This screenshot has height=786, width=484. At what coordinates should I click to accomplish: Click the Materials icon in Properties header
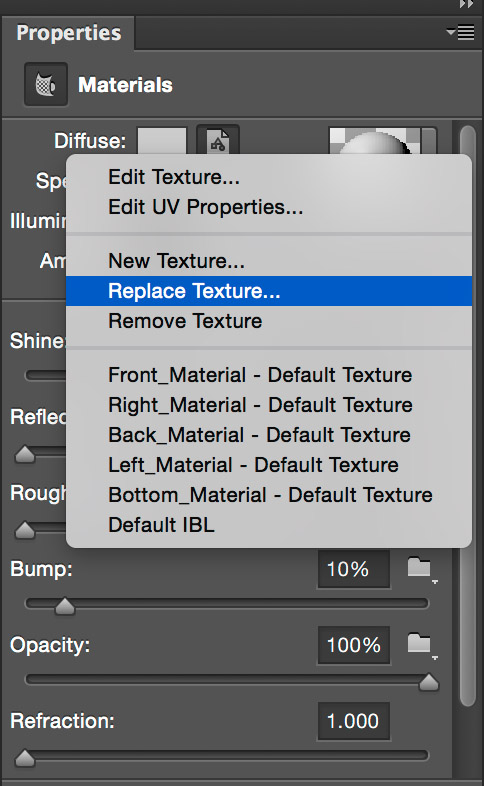pos(46,84)
